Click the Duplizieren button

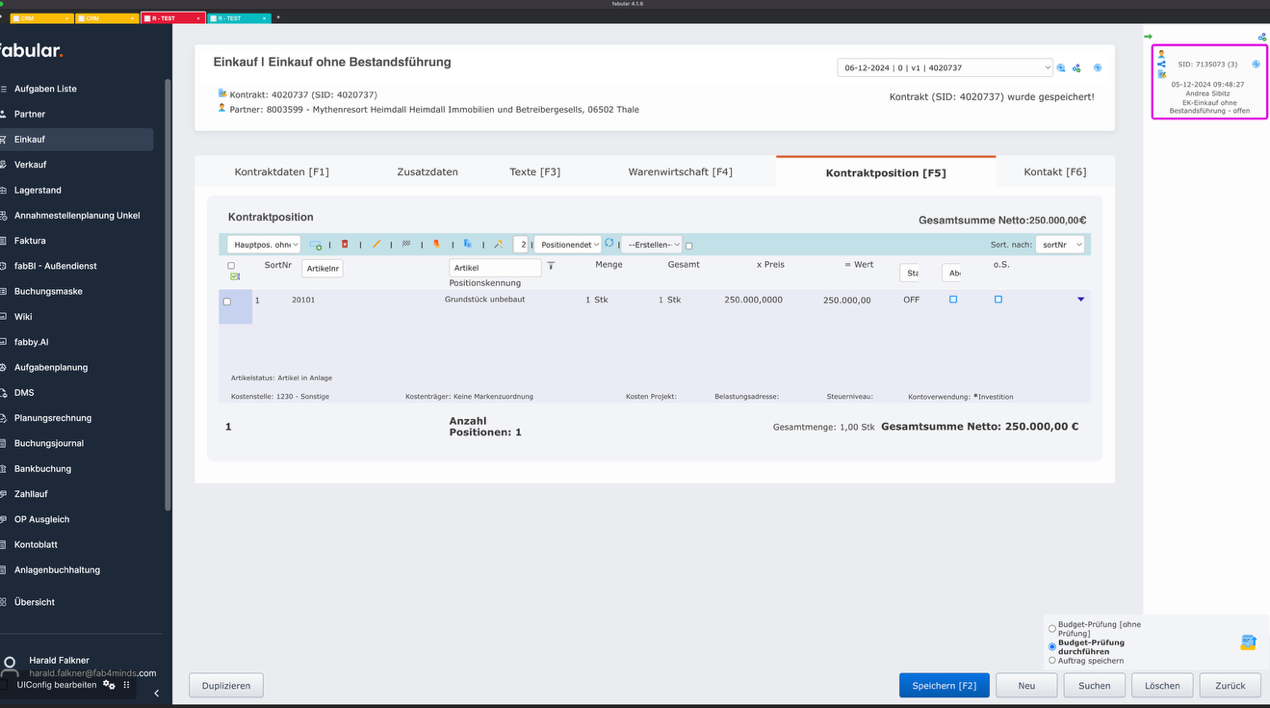coord(226,685)
